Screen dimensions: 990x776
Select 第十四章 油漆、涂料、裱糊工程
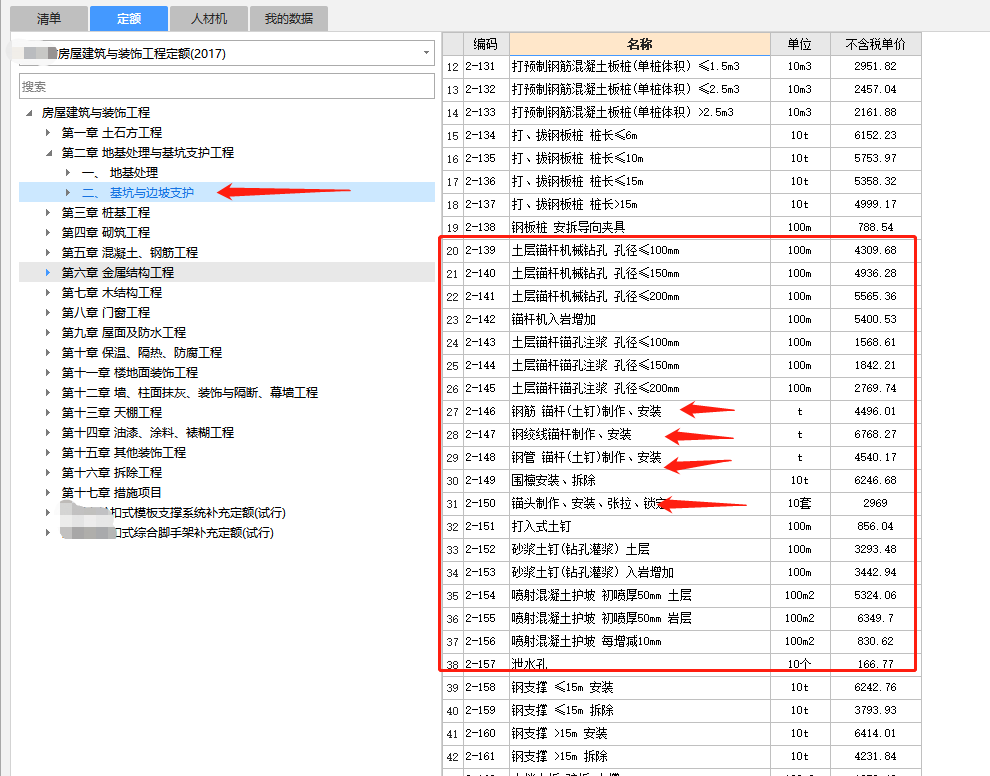[x=148, y=433]
